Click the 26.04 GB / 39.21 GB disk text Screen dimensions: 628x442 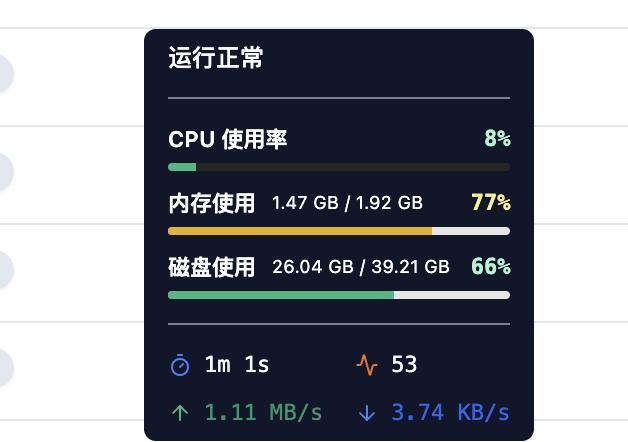(x=361, y=267)
